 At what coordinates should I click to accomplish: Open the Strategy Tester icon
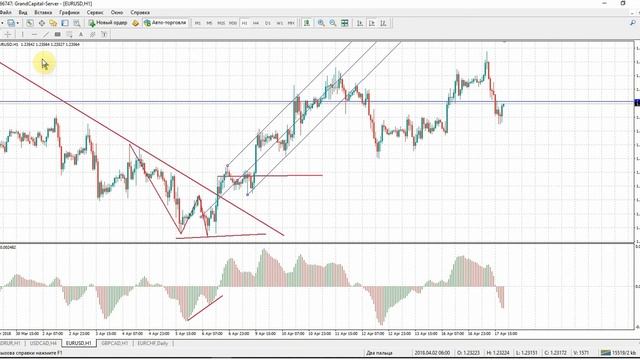tap(76, 23)
